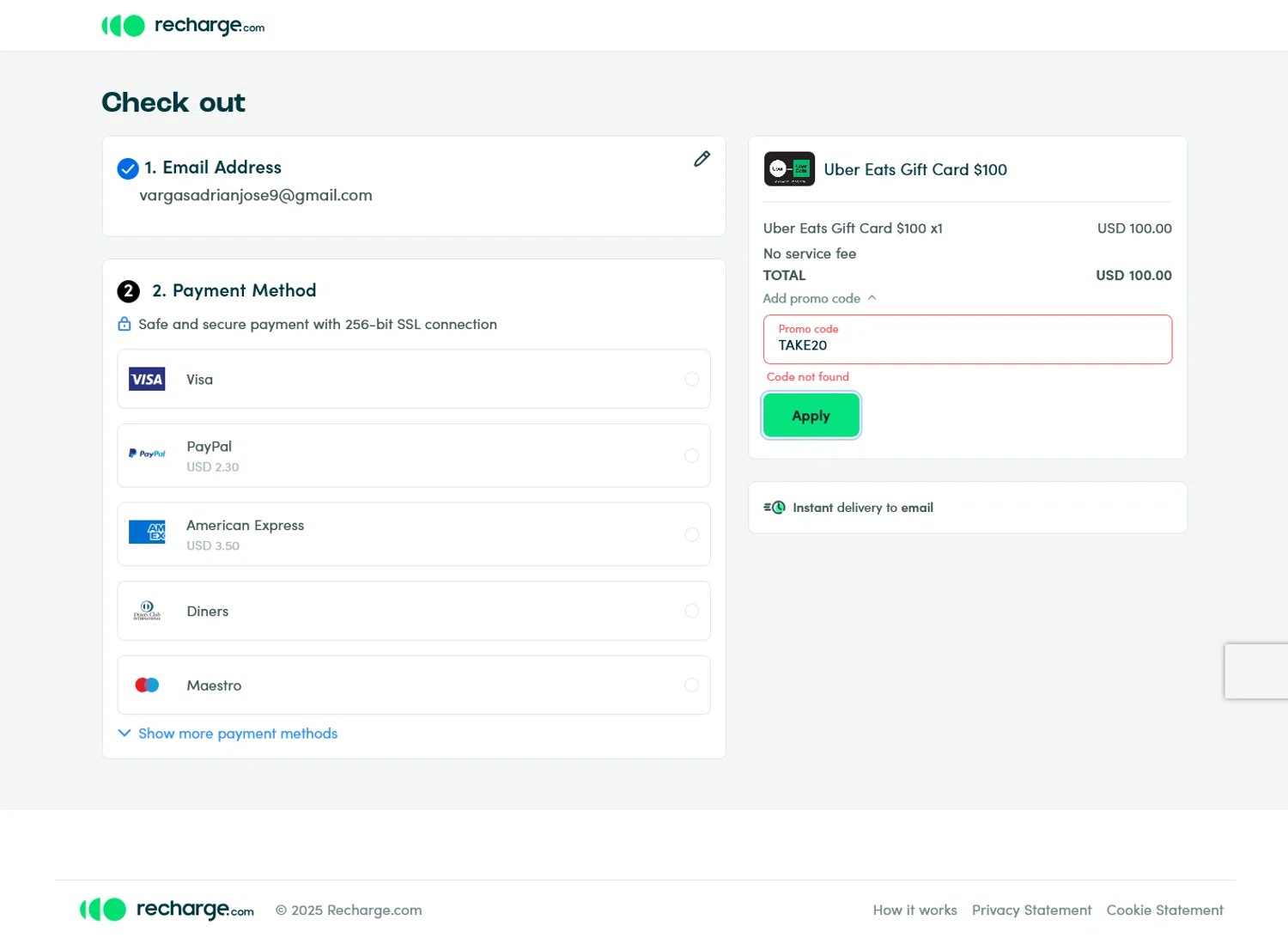Click the American Express logo icon
Image resolution: width=1288 pixels, height=938 pixels.
147,533
